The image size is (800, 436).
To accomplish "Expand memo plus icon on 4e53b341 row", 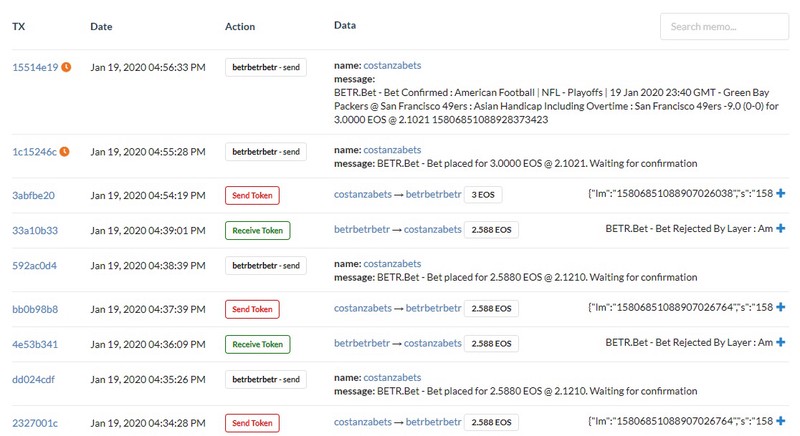I will [781, 342].
